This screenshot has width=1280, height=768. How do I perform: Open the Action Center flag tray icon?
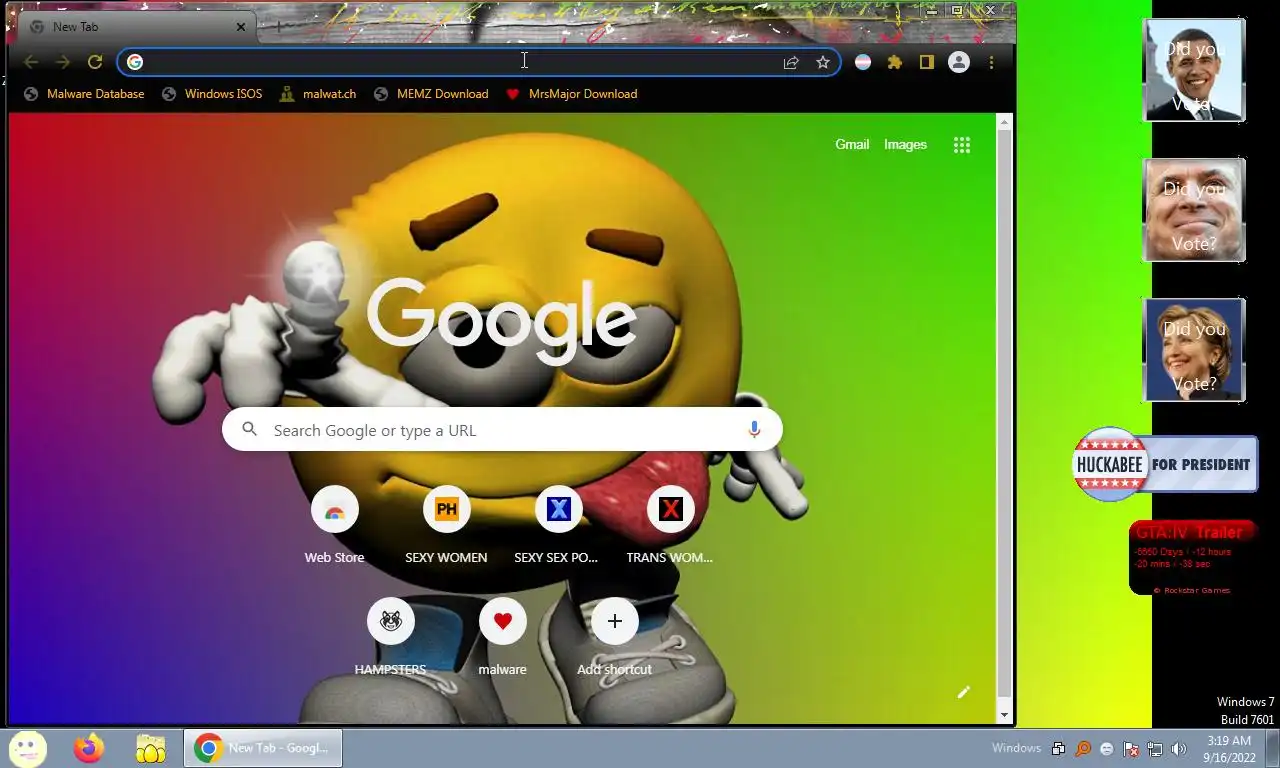(x=1131, y=748)
